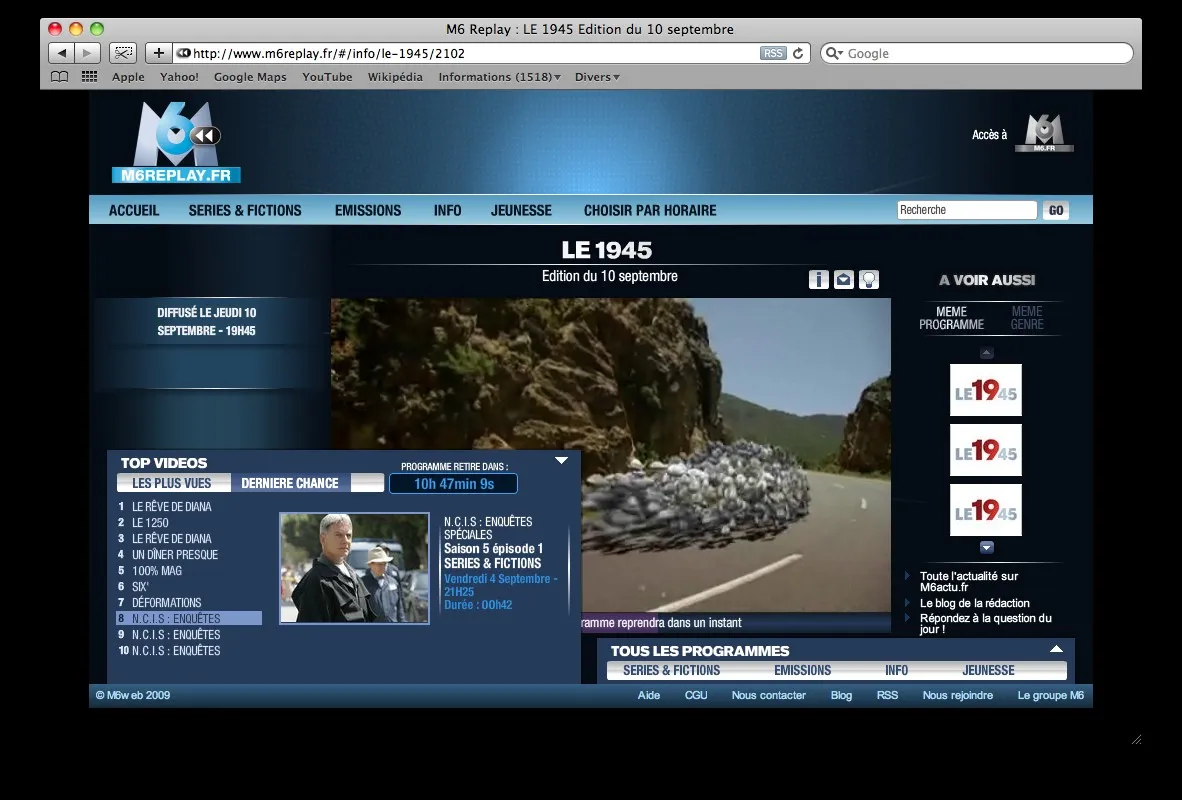
Task: Select top video 2 Le 1250
Action: [150, 523]
